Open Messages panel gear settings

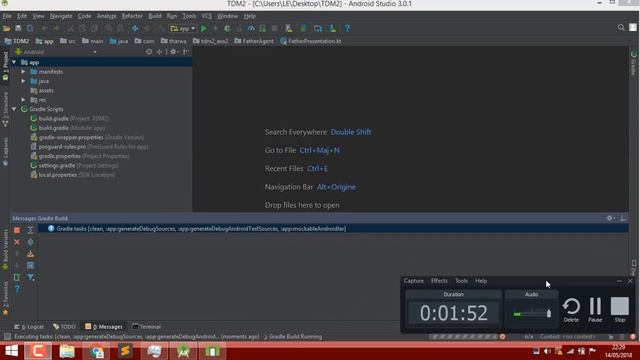tap(610, 218)
